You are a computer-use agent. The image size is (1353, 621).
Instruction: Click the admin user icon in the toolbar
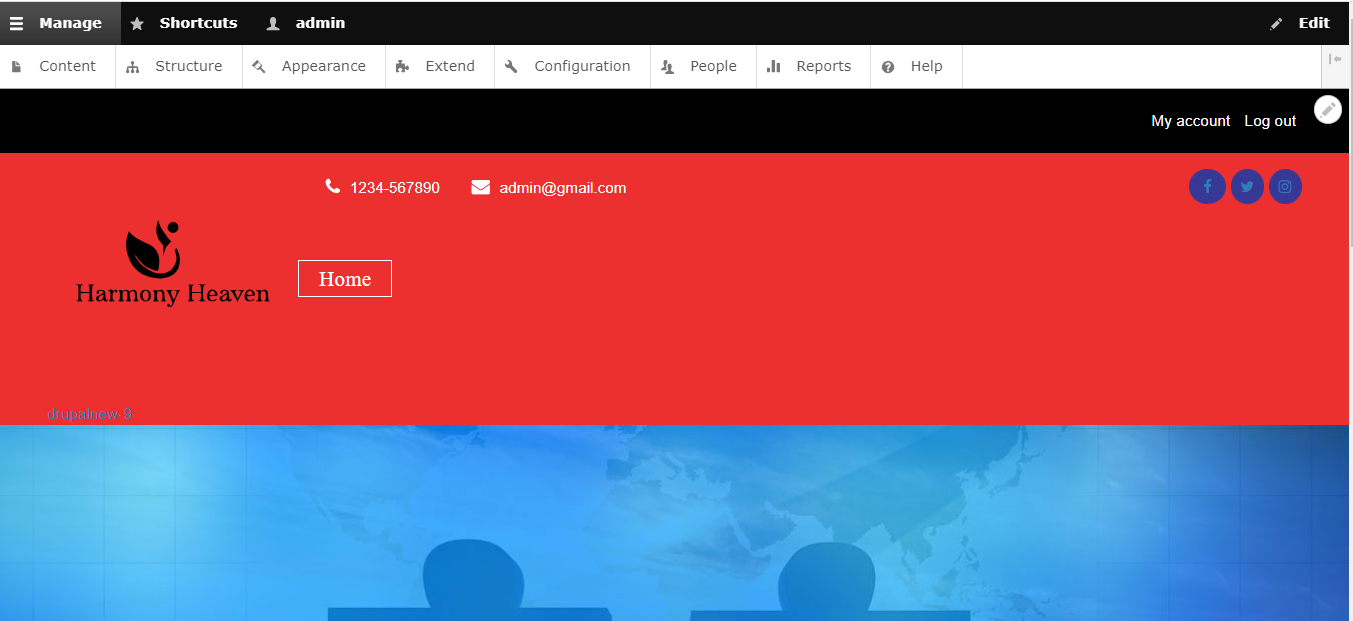(x=271, y=22)
